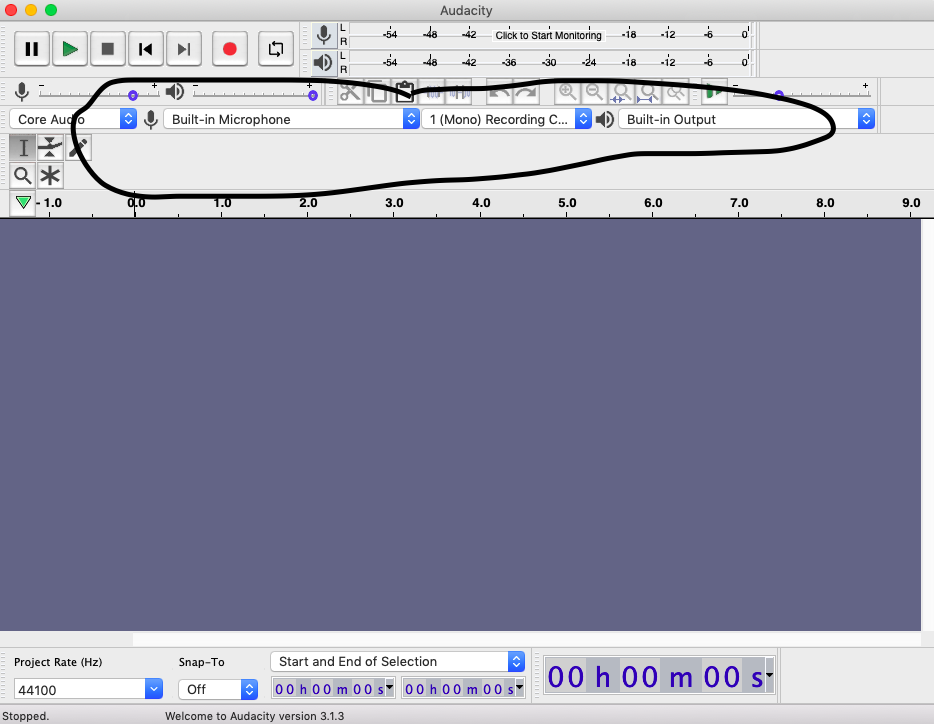Adjust the recording volume slider
Screen dimensions: 934x724
[x=99, y=92]
